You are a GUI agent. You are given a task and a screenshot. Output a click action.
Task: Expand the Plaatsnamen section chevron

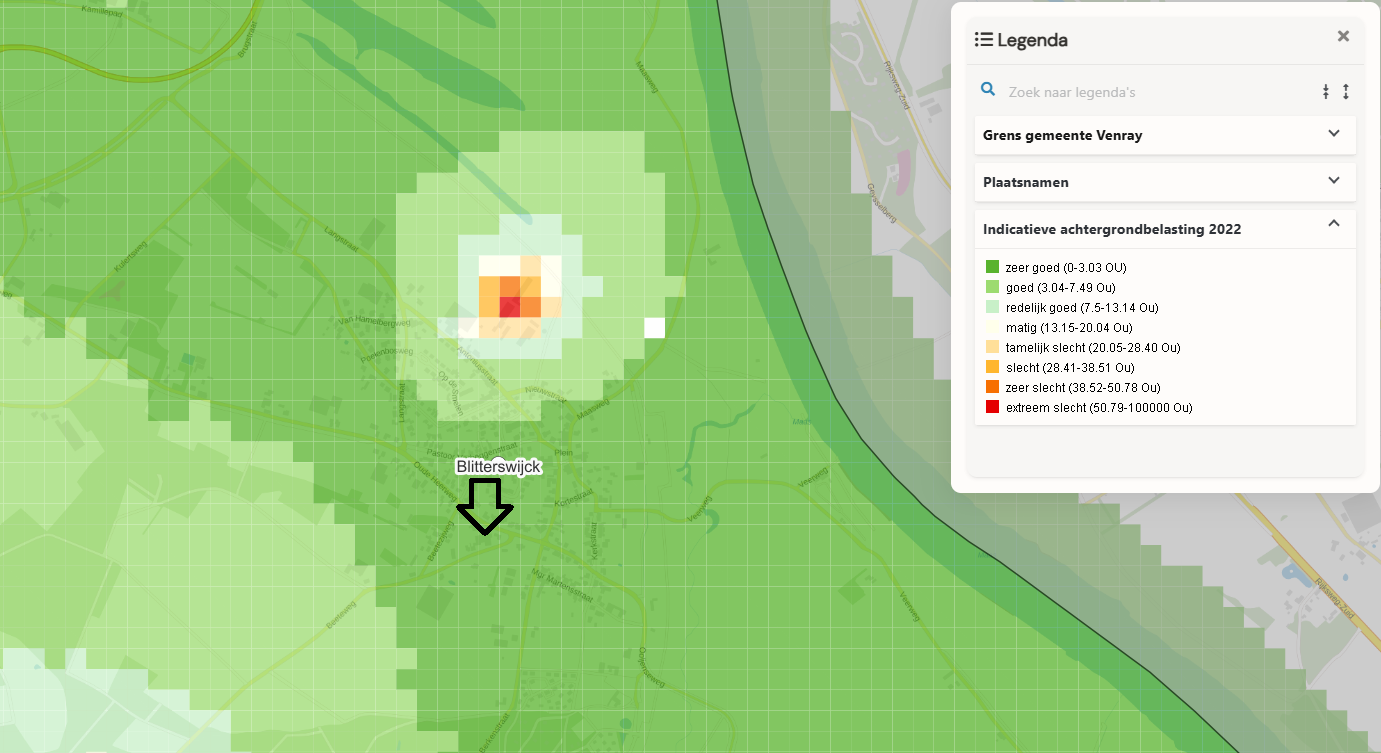(x=1333, y=181)
